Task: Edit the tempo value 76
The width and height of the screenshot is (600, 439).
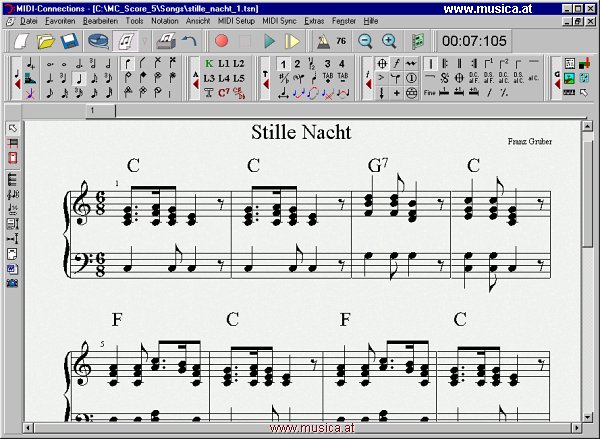Action: tap(341, 41)
